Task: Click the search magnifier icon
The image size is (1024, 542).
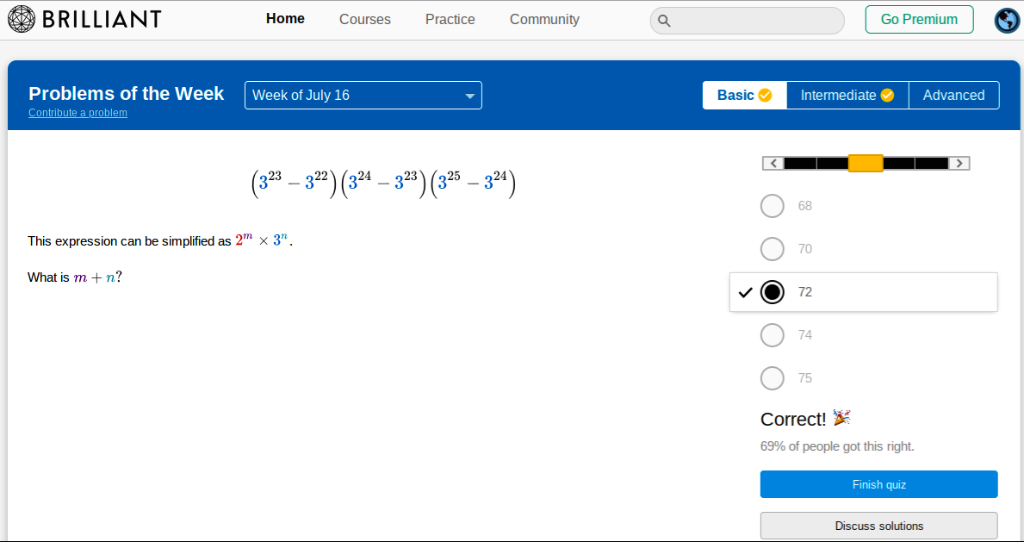Action: click(664, 21)
